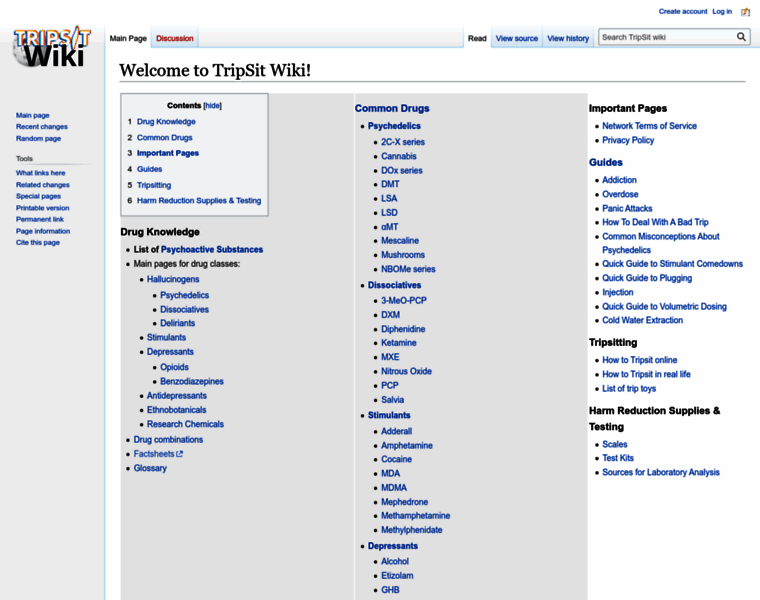Open the Alcohol page
This screenshot has height=600, width=760.
coord(395,561)
